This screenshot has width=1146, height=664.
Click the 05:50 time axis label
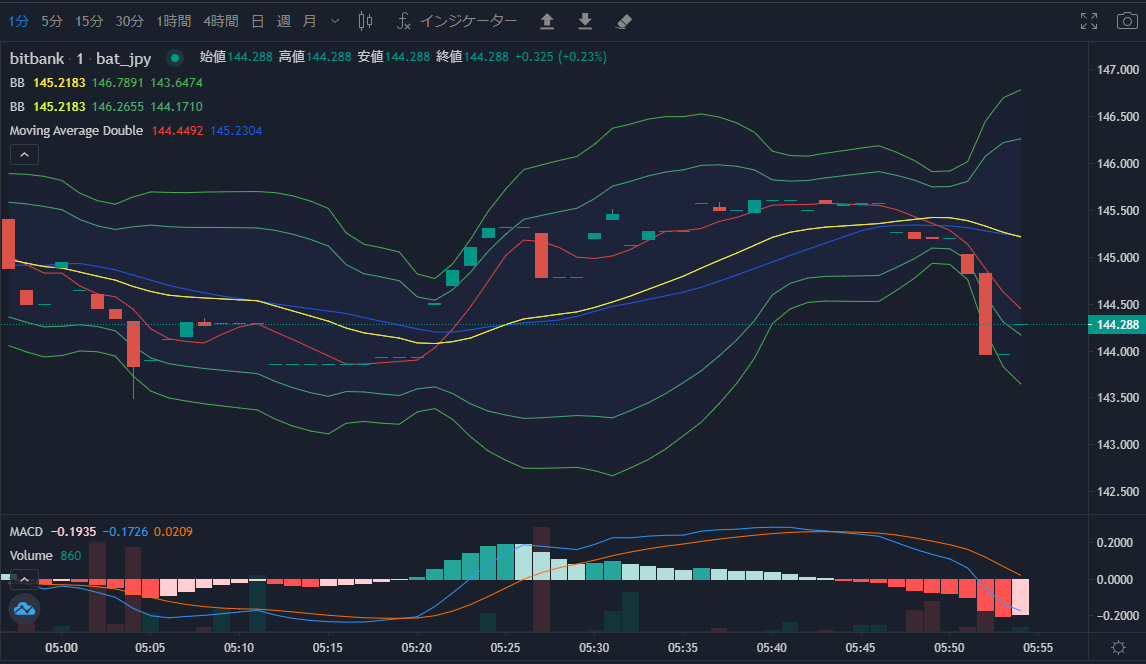pos(949,648)
